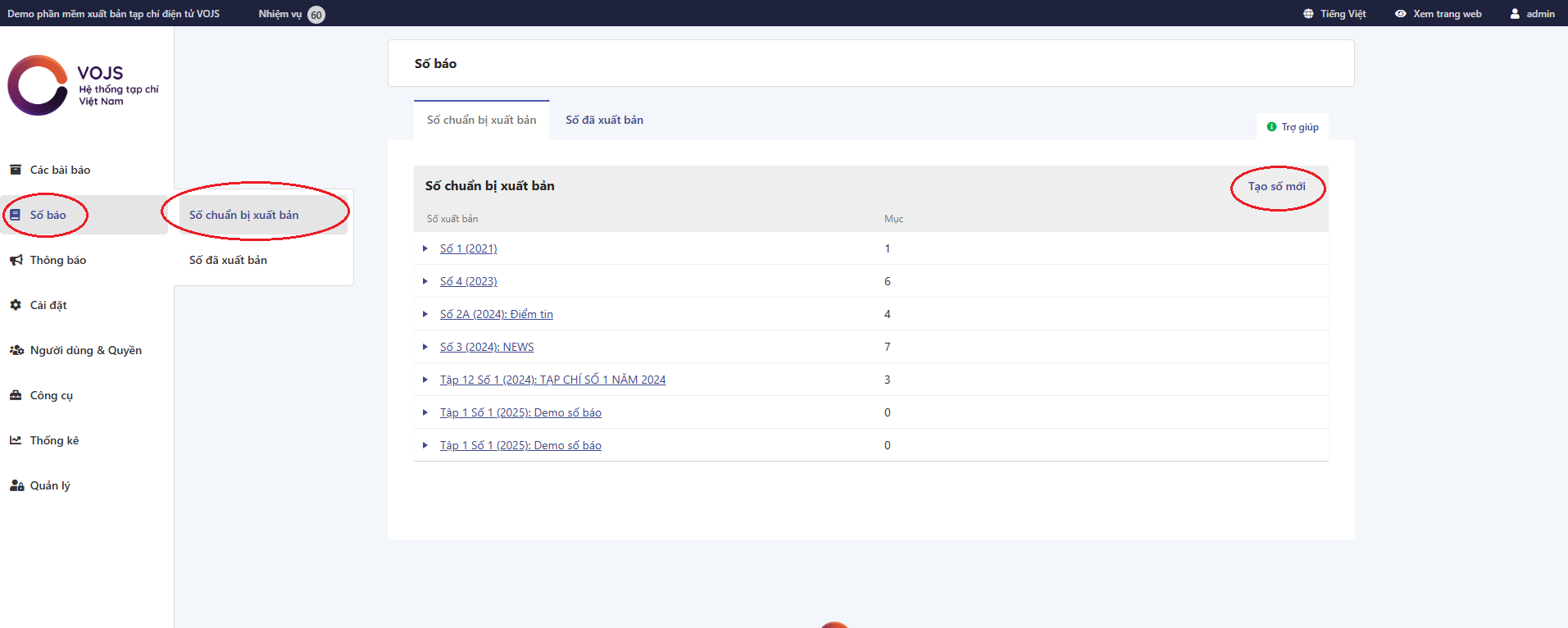Click the chart icon for Thống kê
Viewport: 1568px width, 628px height.
(x=16, y=440)
